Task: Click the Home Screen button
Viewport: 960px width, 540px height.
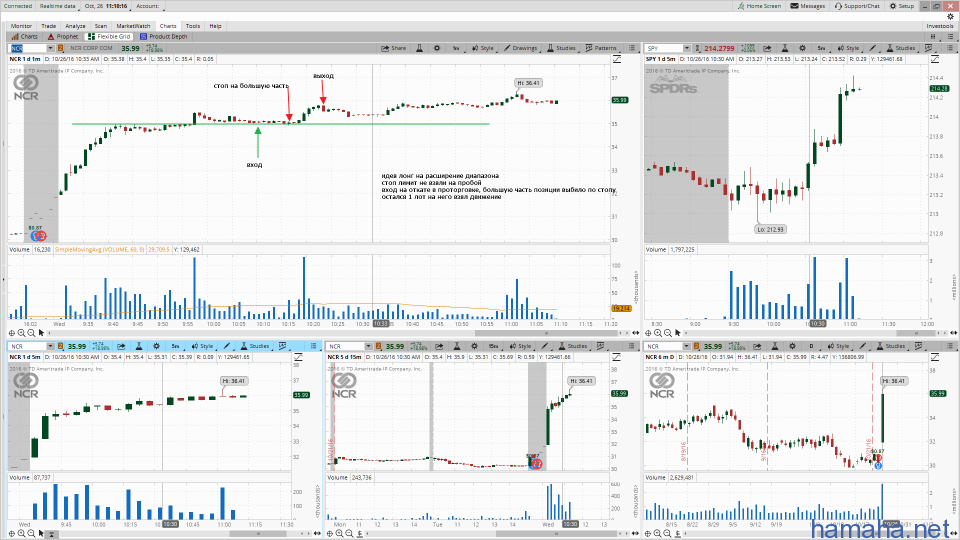Action: point(759,6)
